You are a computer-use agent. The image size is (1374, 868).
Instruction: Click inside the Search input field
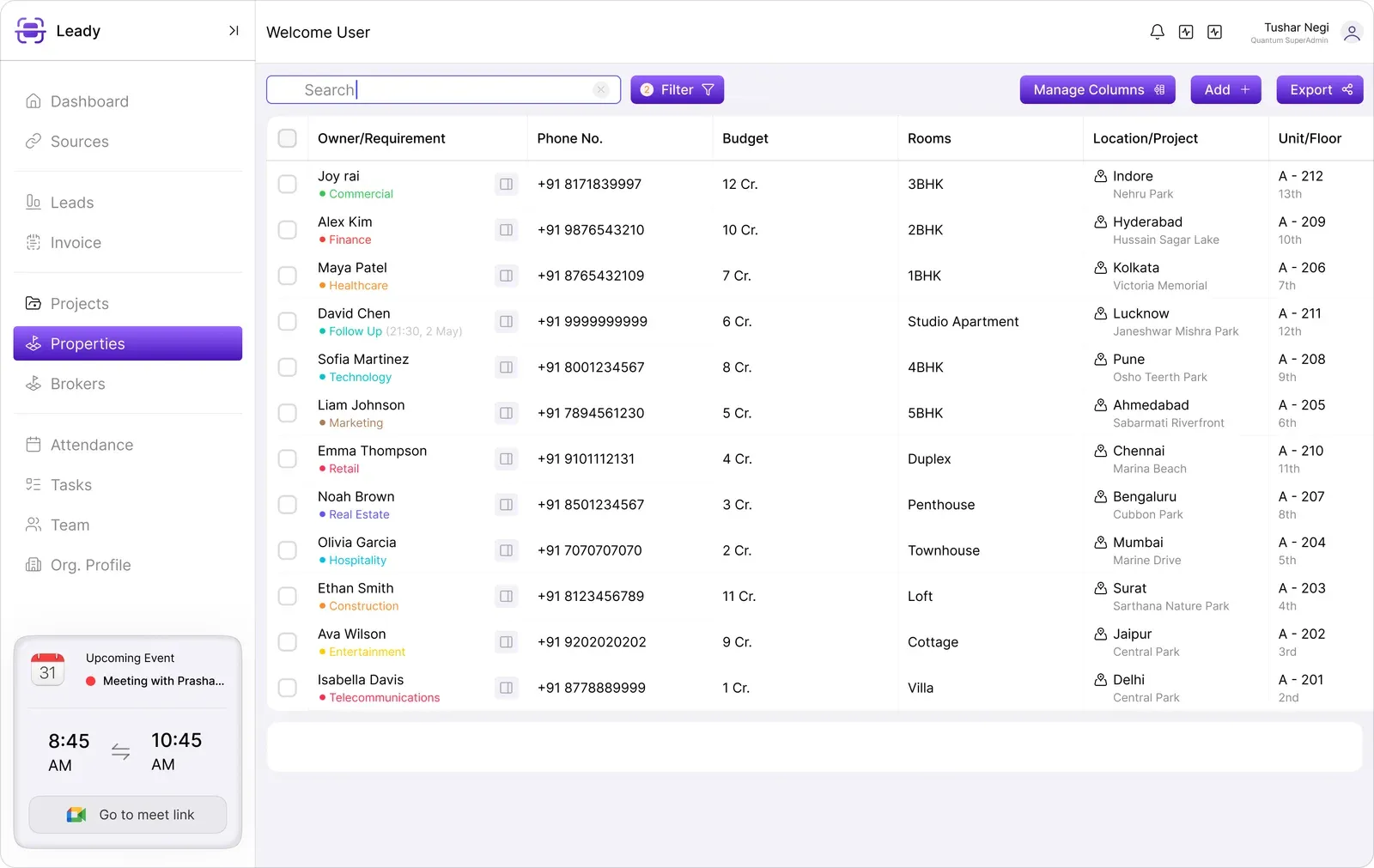pos(443,89)
